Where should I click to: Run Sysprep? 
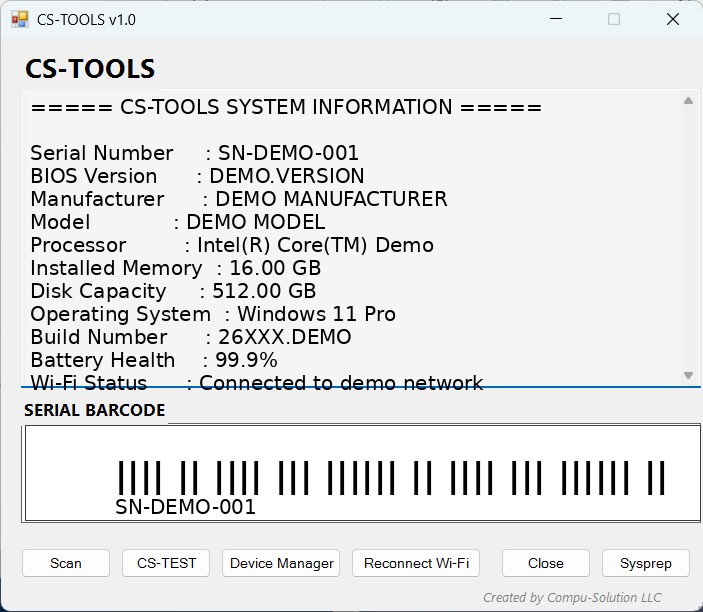pyautogui.click(x=646, y=563)
